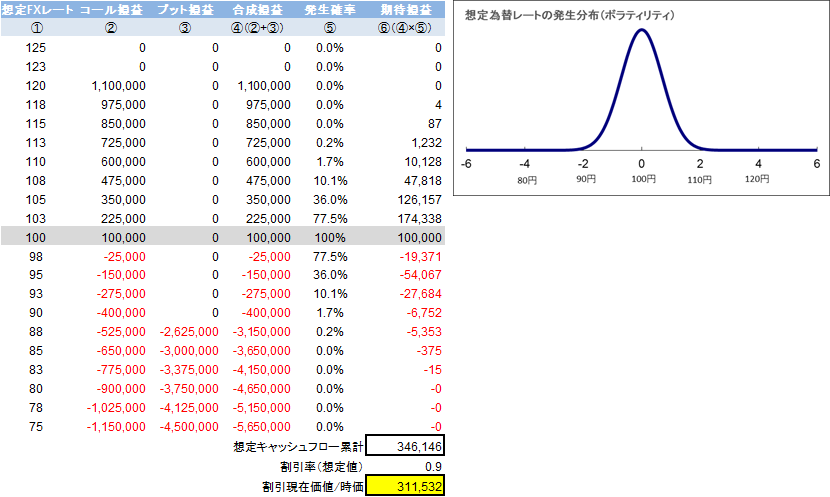This screenshot has width=830, height=497.
Task: Click the peak of the bell curve
Action: pyautogui.click(x=641, y=30)
